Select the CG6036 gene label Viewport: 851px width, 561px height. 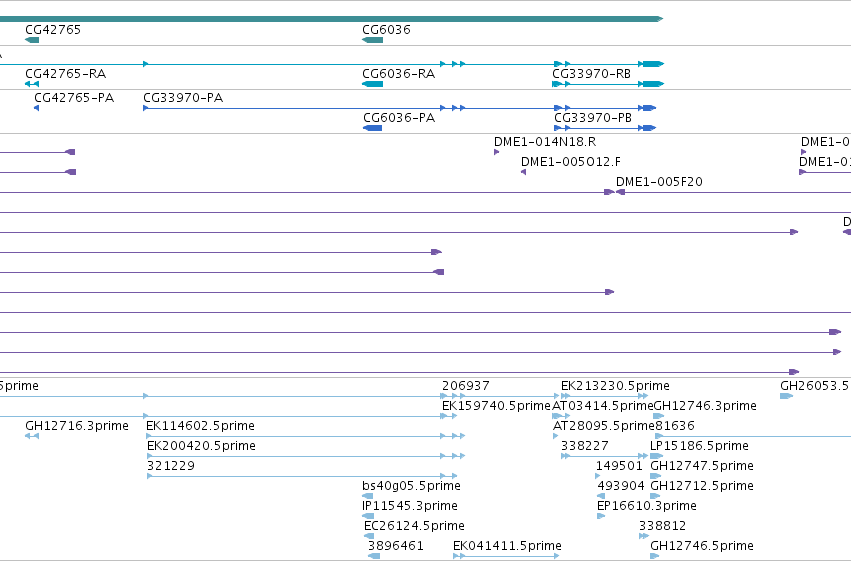coord(386,30)
